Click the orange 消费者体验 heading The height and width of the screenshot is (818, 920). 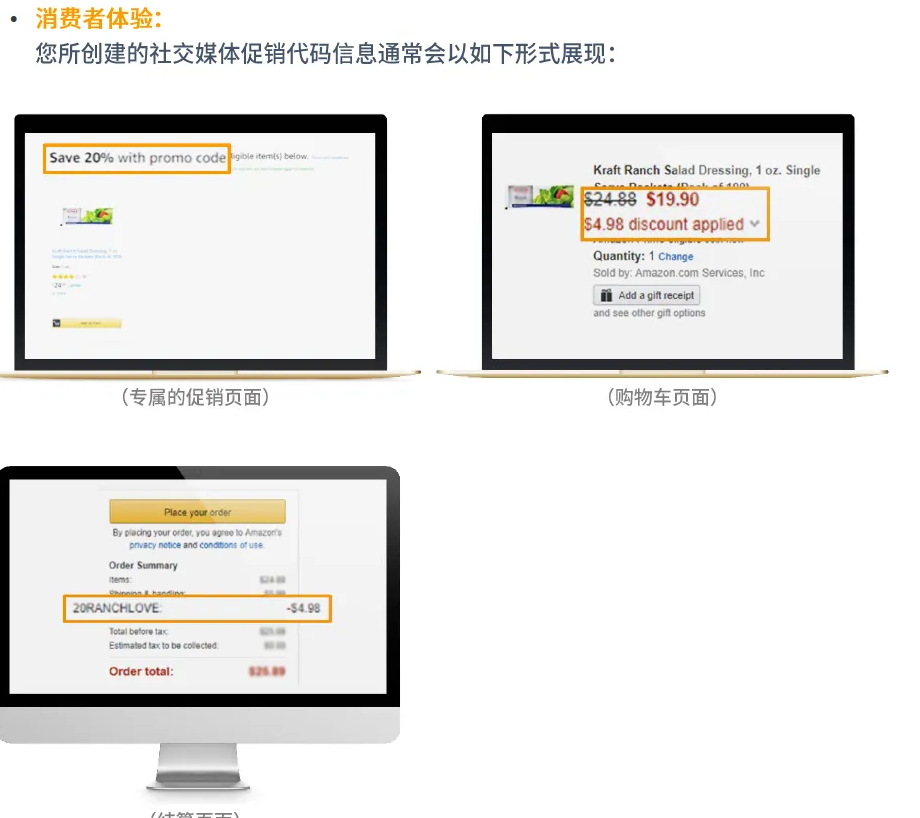pos(98,18)
